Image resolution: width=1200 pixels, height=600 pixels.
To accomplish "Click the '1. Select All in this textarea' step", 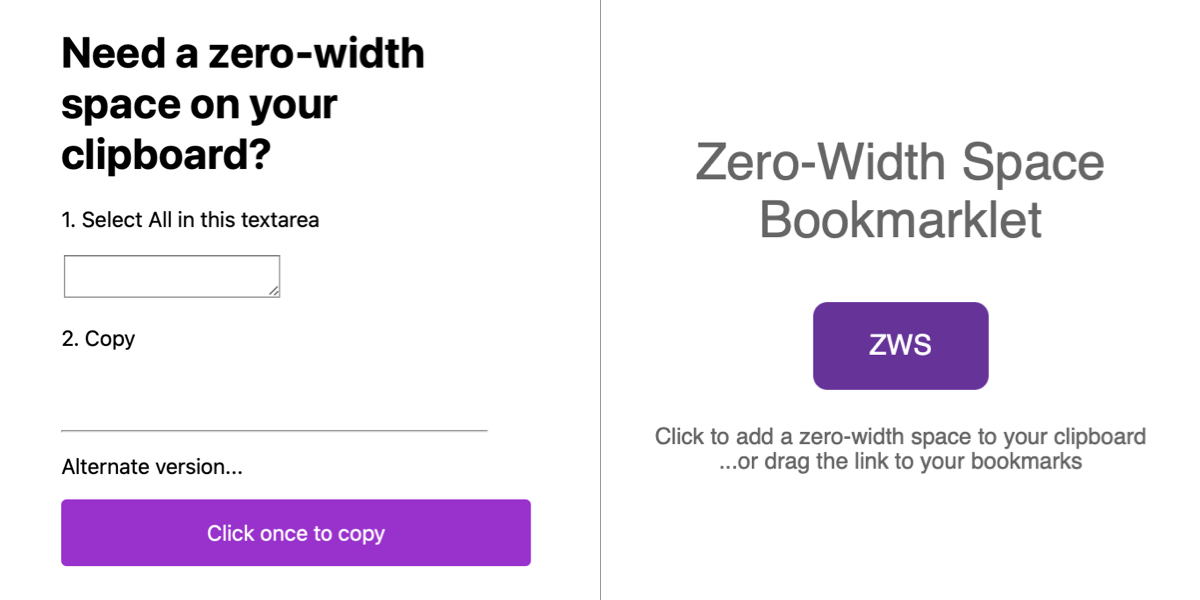I will [x=190, y=220].
